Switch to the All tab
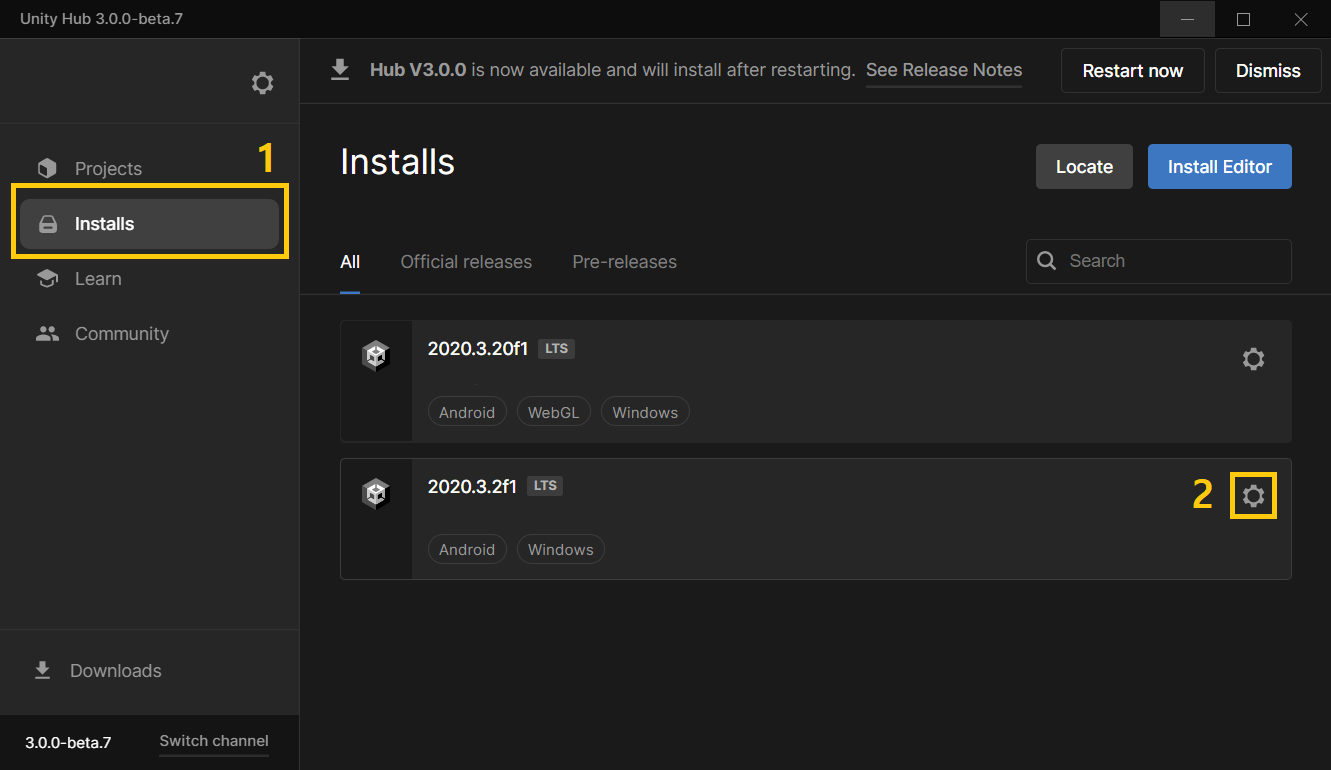 coord(350,262)
